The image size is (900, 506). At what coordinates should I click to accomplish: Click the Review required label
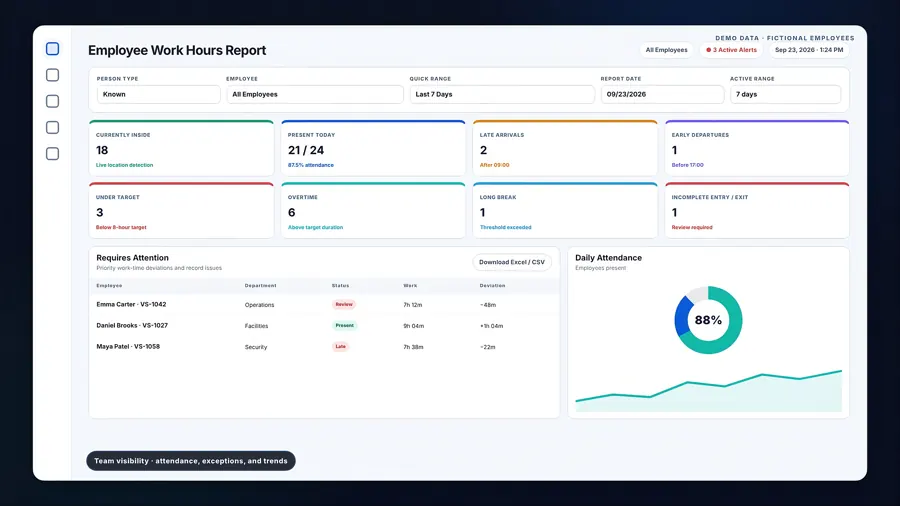tap(692, 227)
